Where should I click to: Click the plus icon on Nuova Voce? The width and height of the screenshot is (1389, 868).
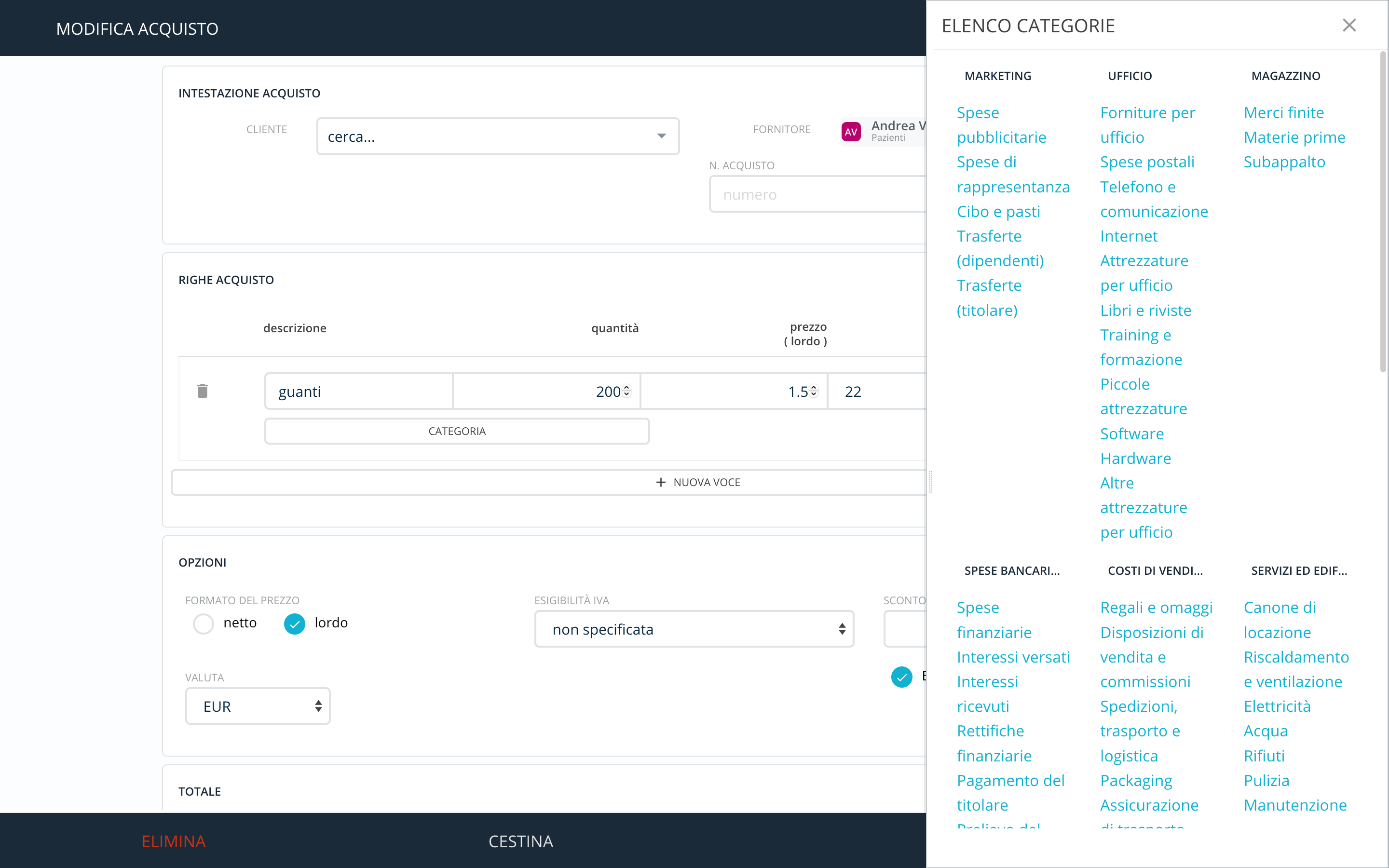(661, 482)
